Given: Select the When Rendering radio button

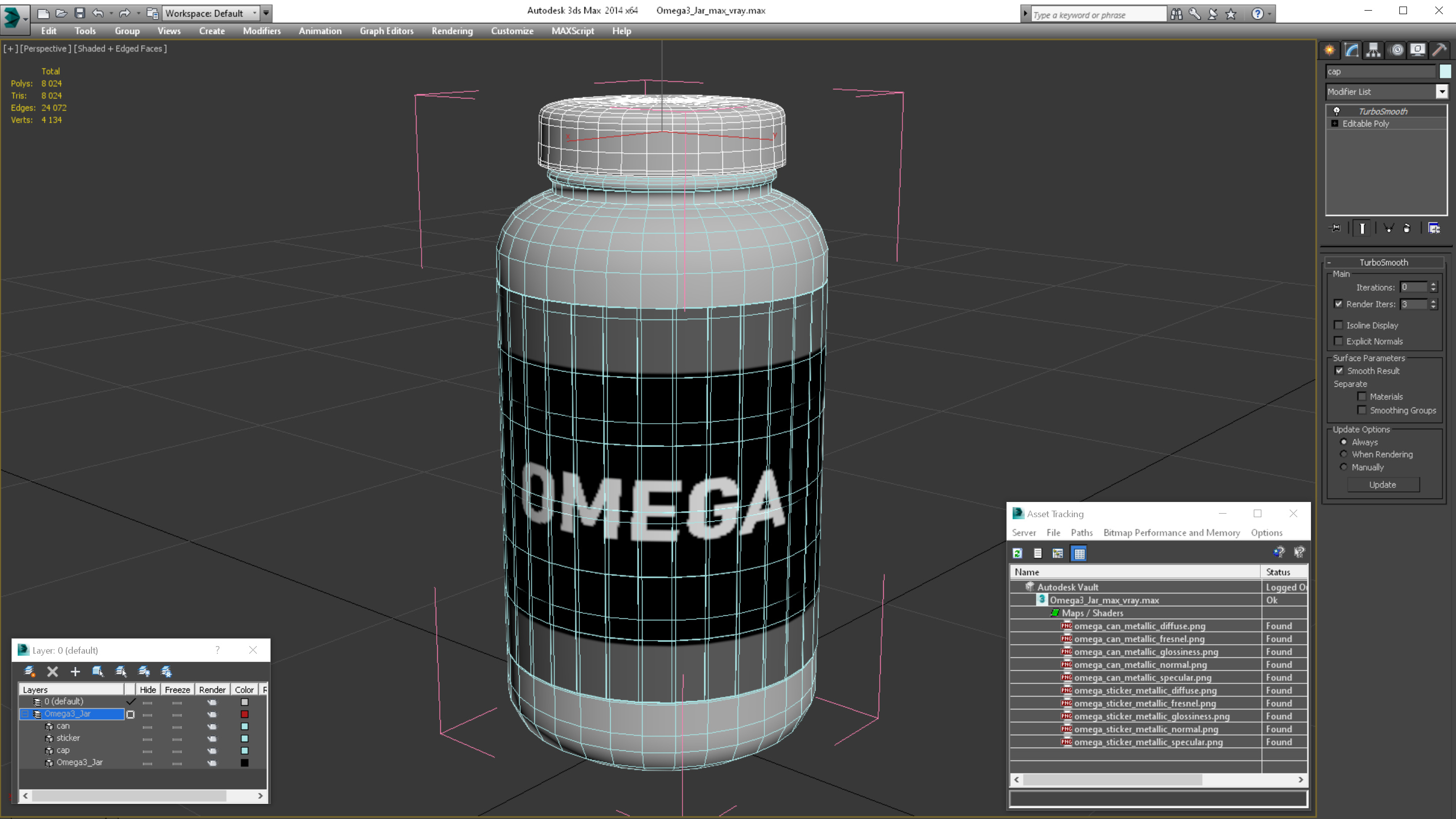Looking at the screenshot, I should pos(1344,454).
